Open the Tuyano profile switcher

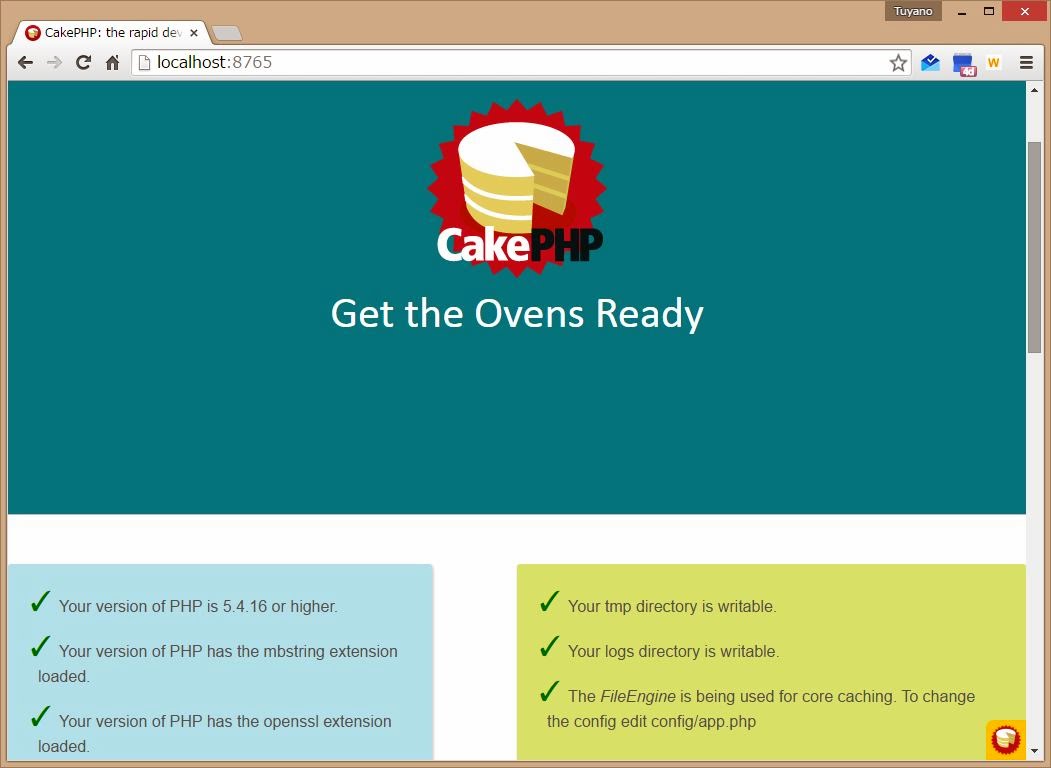coord(913,11)
